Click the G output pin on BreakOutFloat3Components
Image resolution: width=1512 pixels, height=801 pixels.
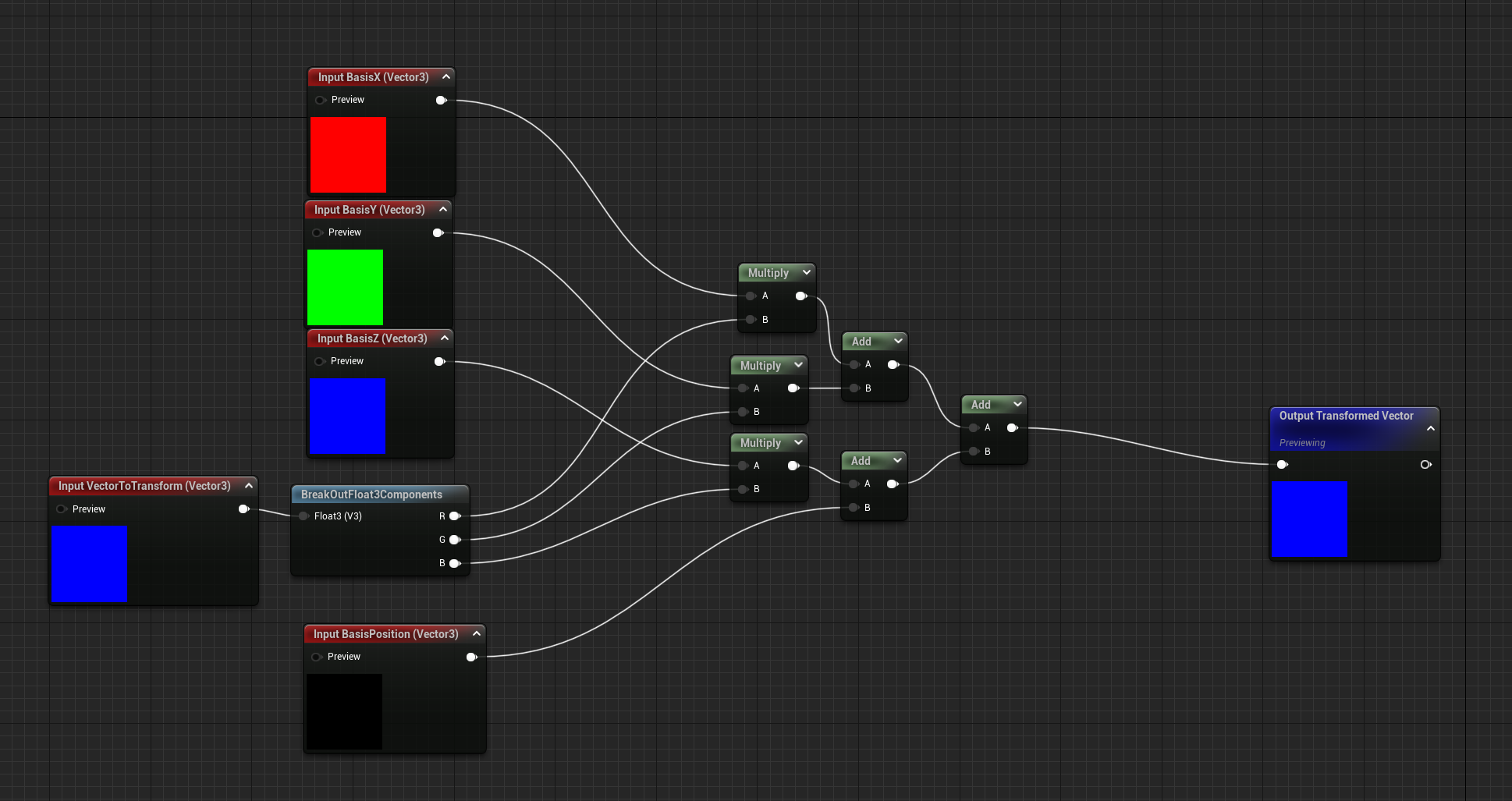pos(455,539)
